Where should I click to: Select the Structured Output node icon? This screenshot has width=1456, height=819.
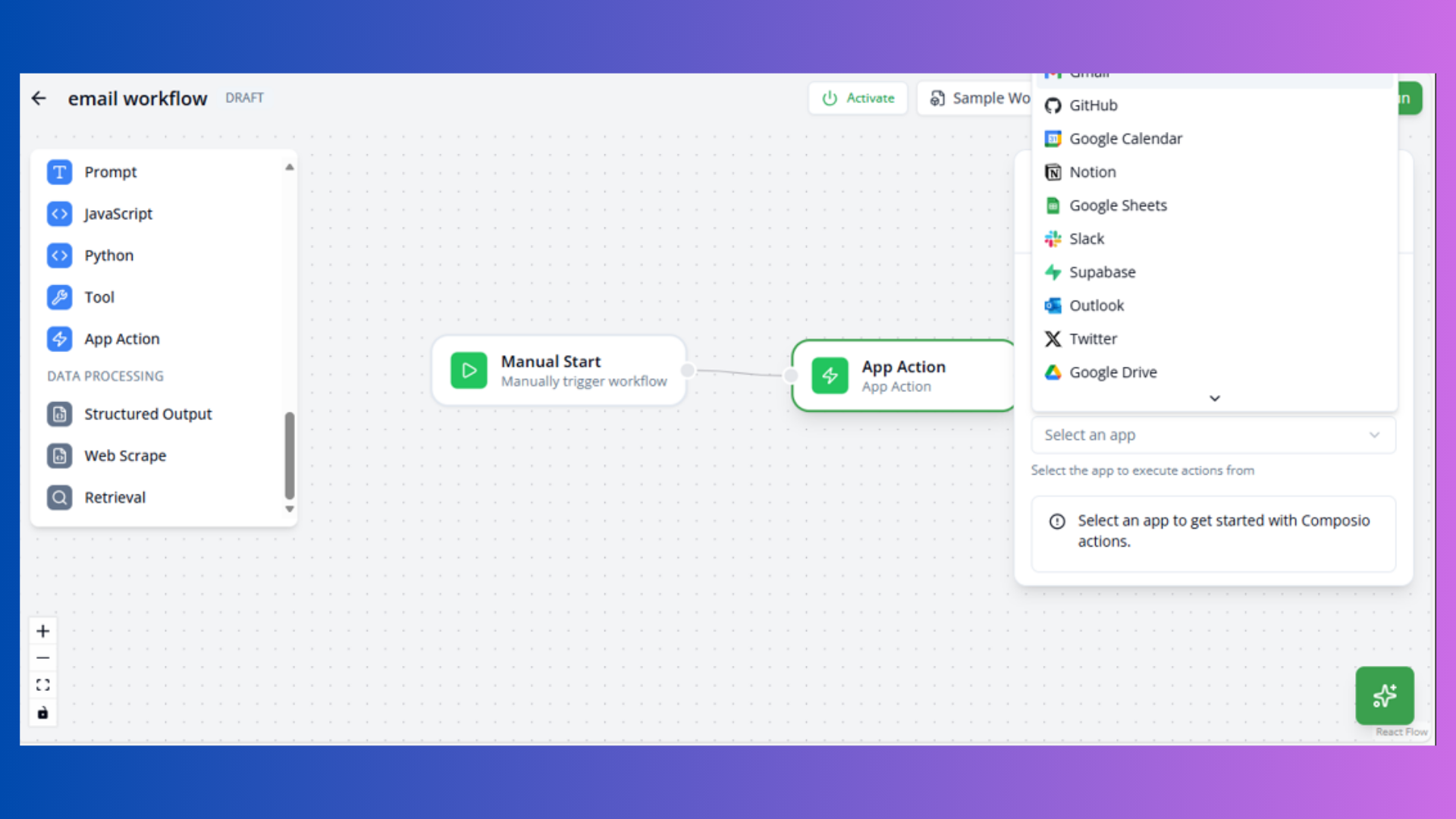pyautogui.click(x=59, y=414)
